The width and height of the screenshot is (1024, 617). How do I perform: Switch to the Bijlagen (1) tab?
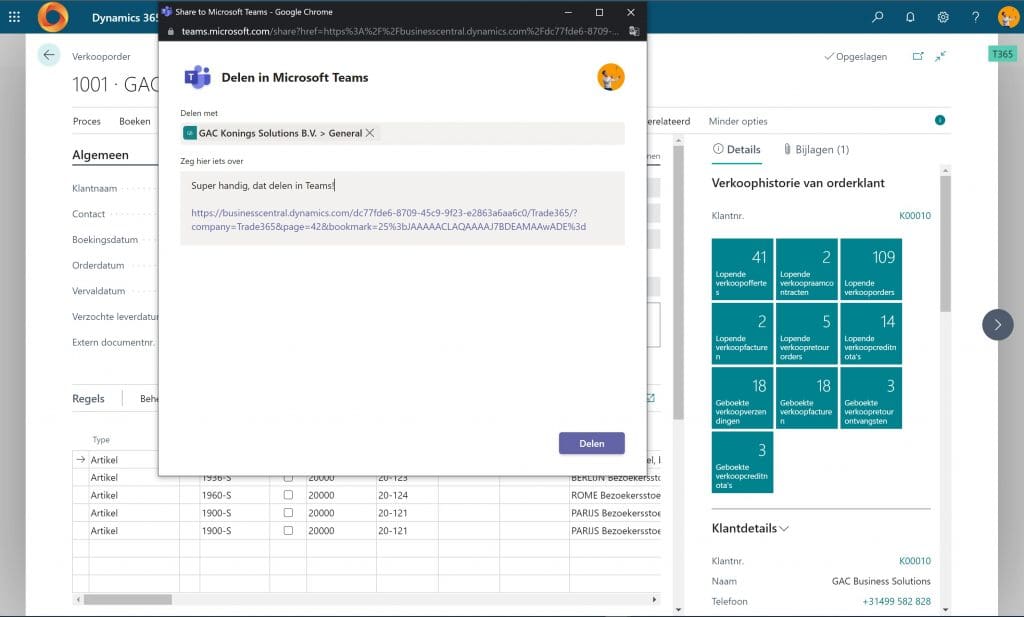pyautogui.click(x=816, y=150)
